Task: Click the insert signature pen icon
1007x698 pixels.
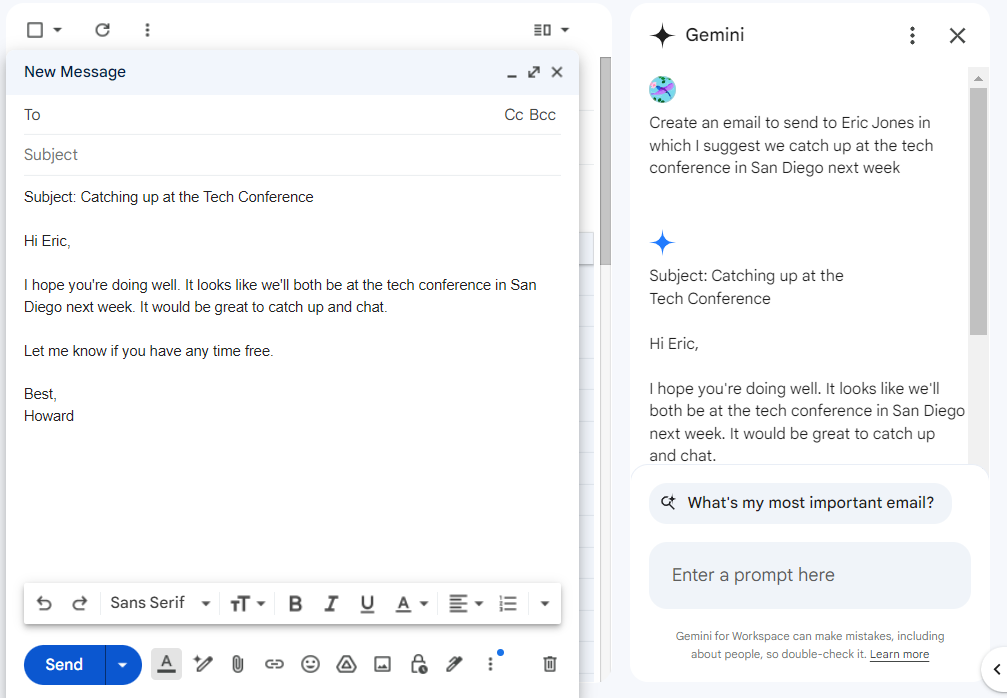Action: coord(454,664)
